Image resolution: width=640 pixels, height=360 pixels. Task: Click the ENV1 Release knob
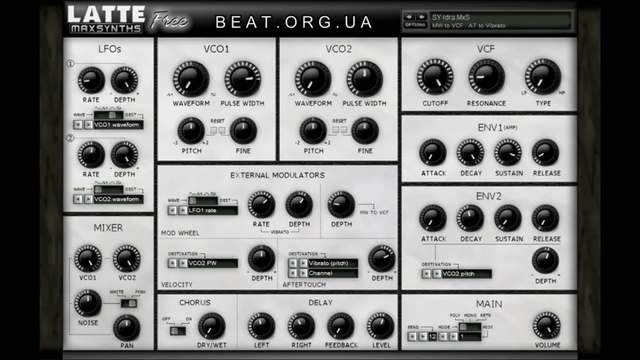[545, 153]
